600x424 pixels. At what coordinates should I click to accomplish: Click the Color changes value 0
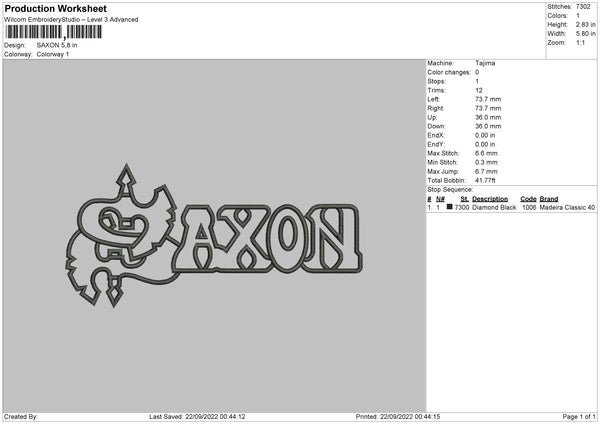tap(477, 72)
